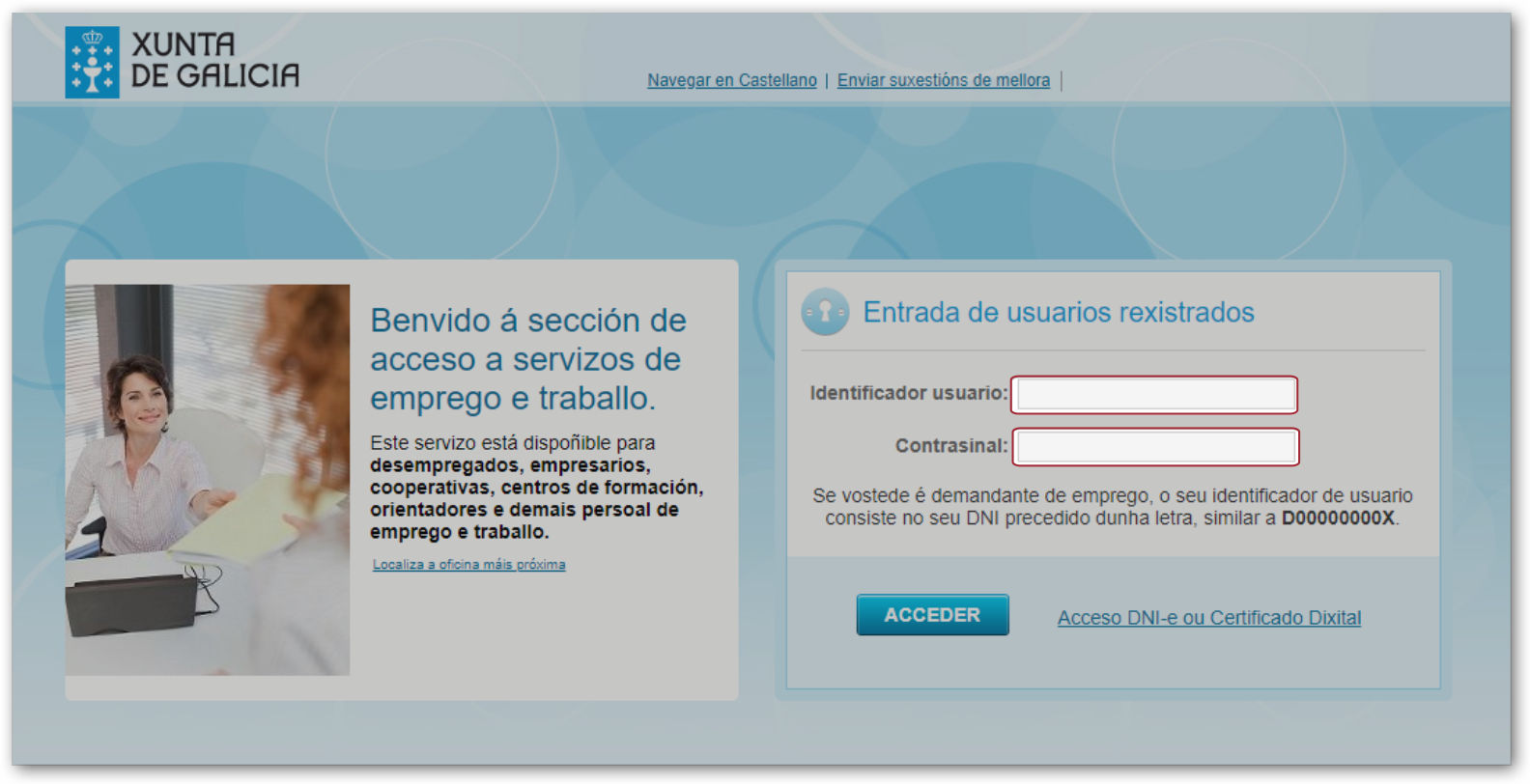Image resolution: width=1530 pixels, height=784 pixels.
Task: Open Navegar en Castellano link
Action: 731,80
